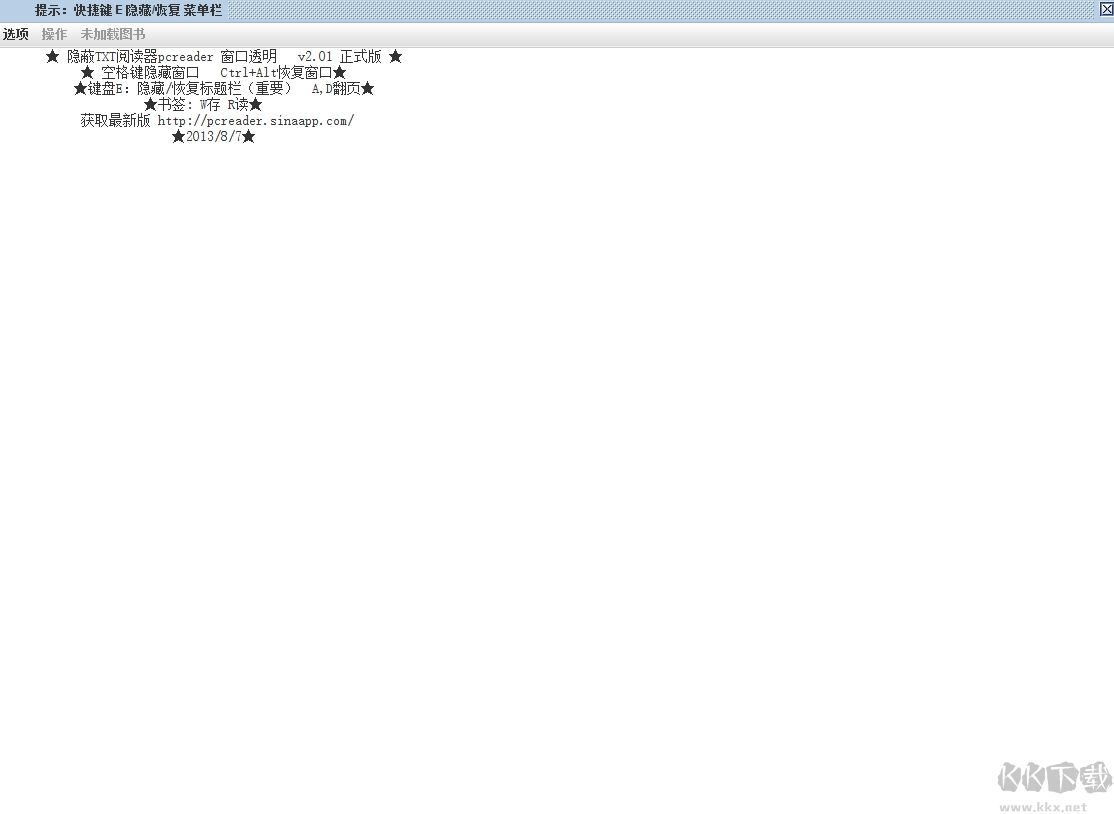Screen dimensions: 1114x814
Task: Click the star after A,D翻页
Action: click(367, 89)
